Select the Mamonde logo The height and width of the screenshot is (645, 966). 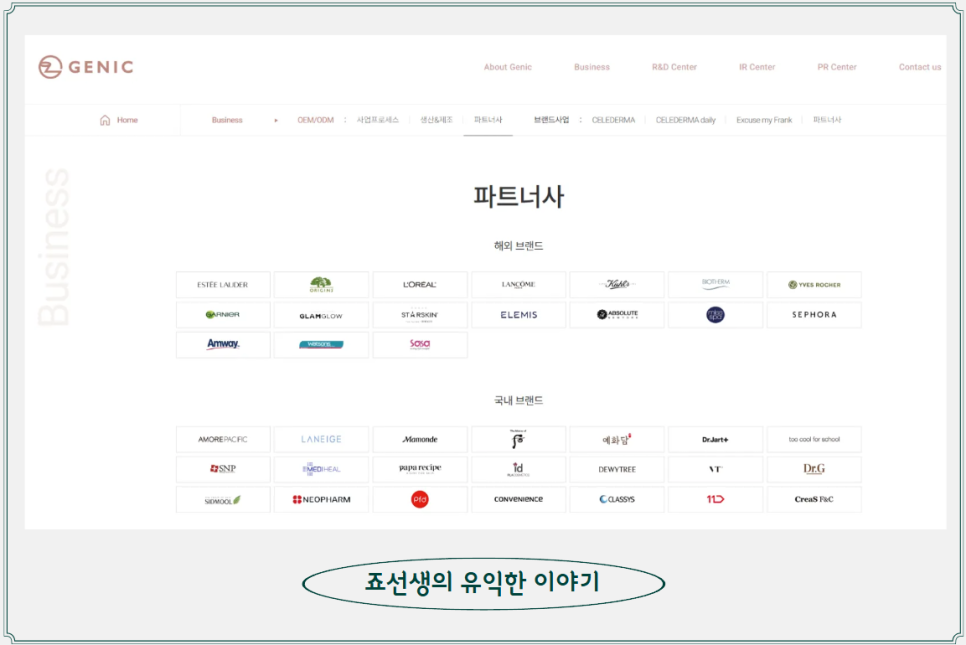pos(420,439)
